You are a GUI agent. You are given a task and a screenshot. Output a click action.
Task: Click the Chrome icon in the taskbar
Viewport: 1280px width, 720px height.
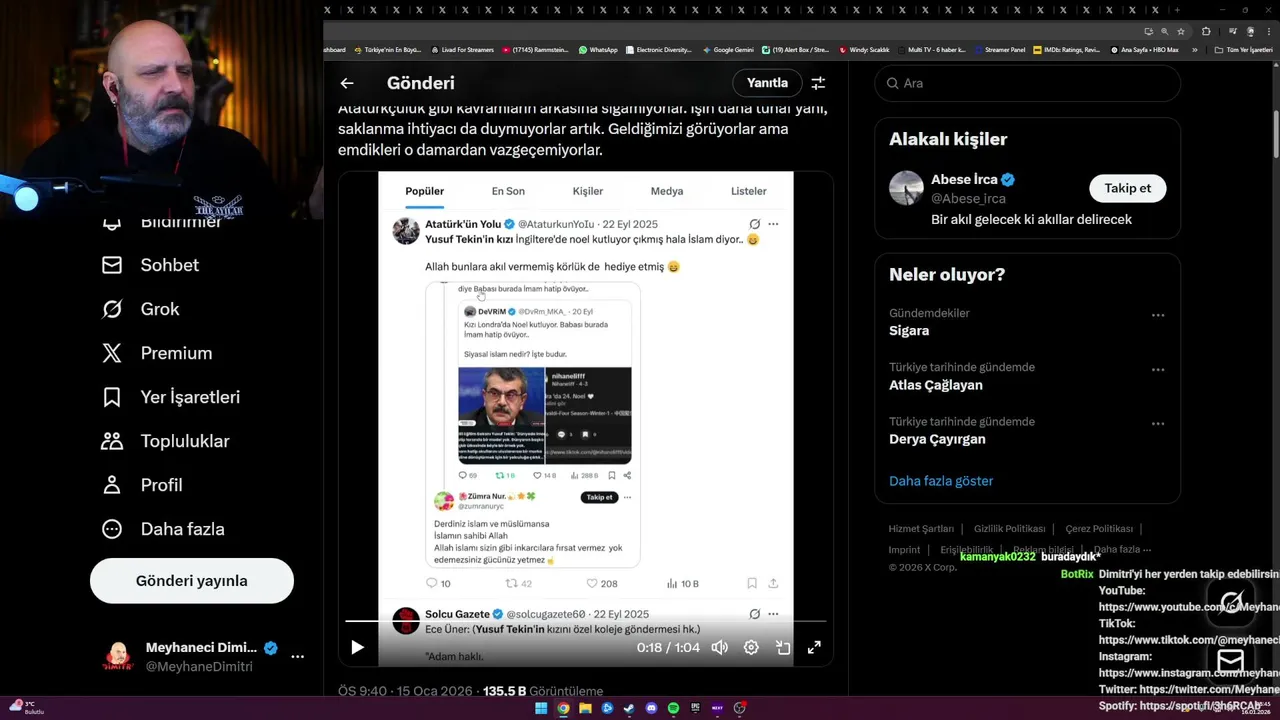pos(563,708)
